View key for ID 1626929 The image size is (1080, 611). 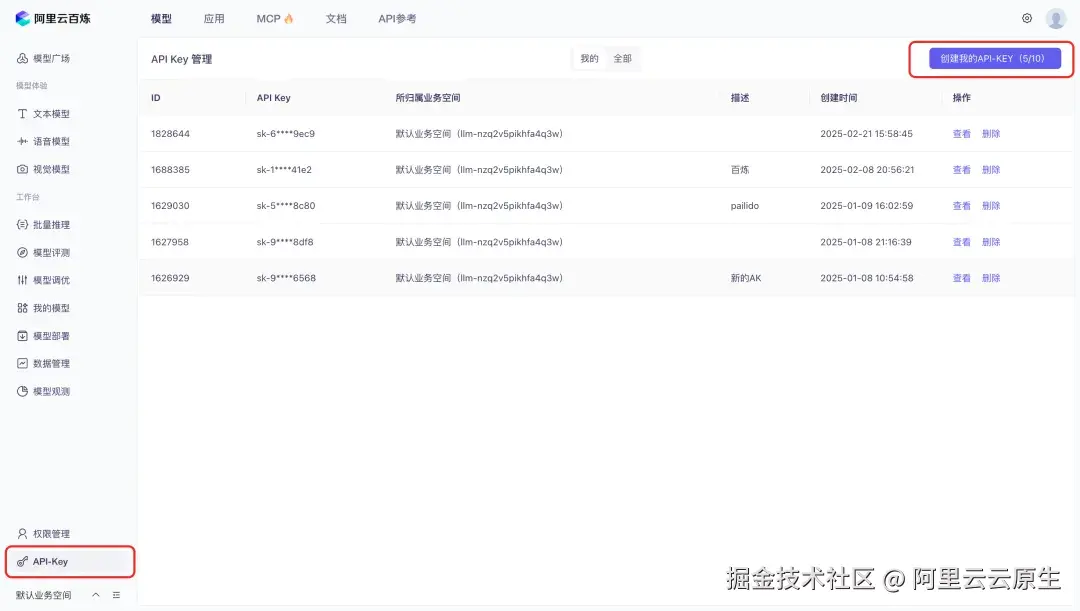click(x=962, y=278)
